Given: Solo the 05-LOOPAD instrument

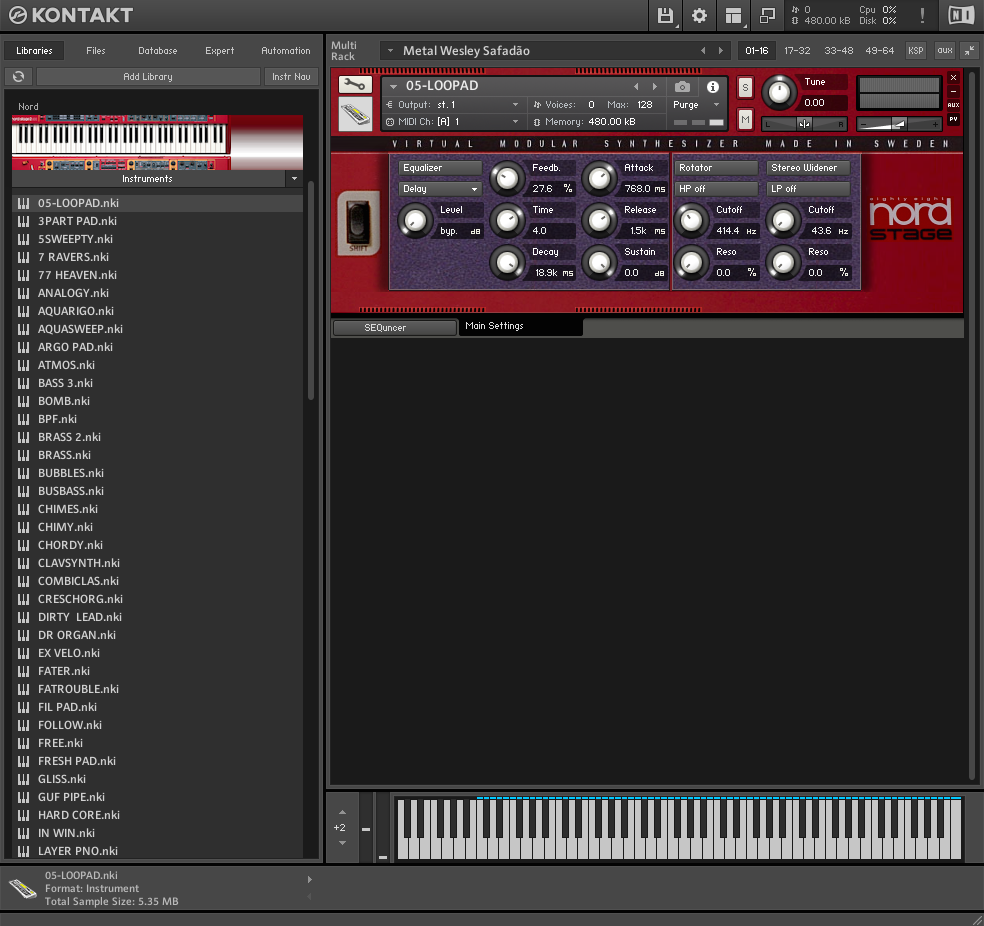Looking at the screenshot, I should 745,87.
